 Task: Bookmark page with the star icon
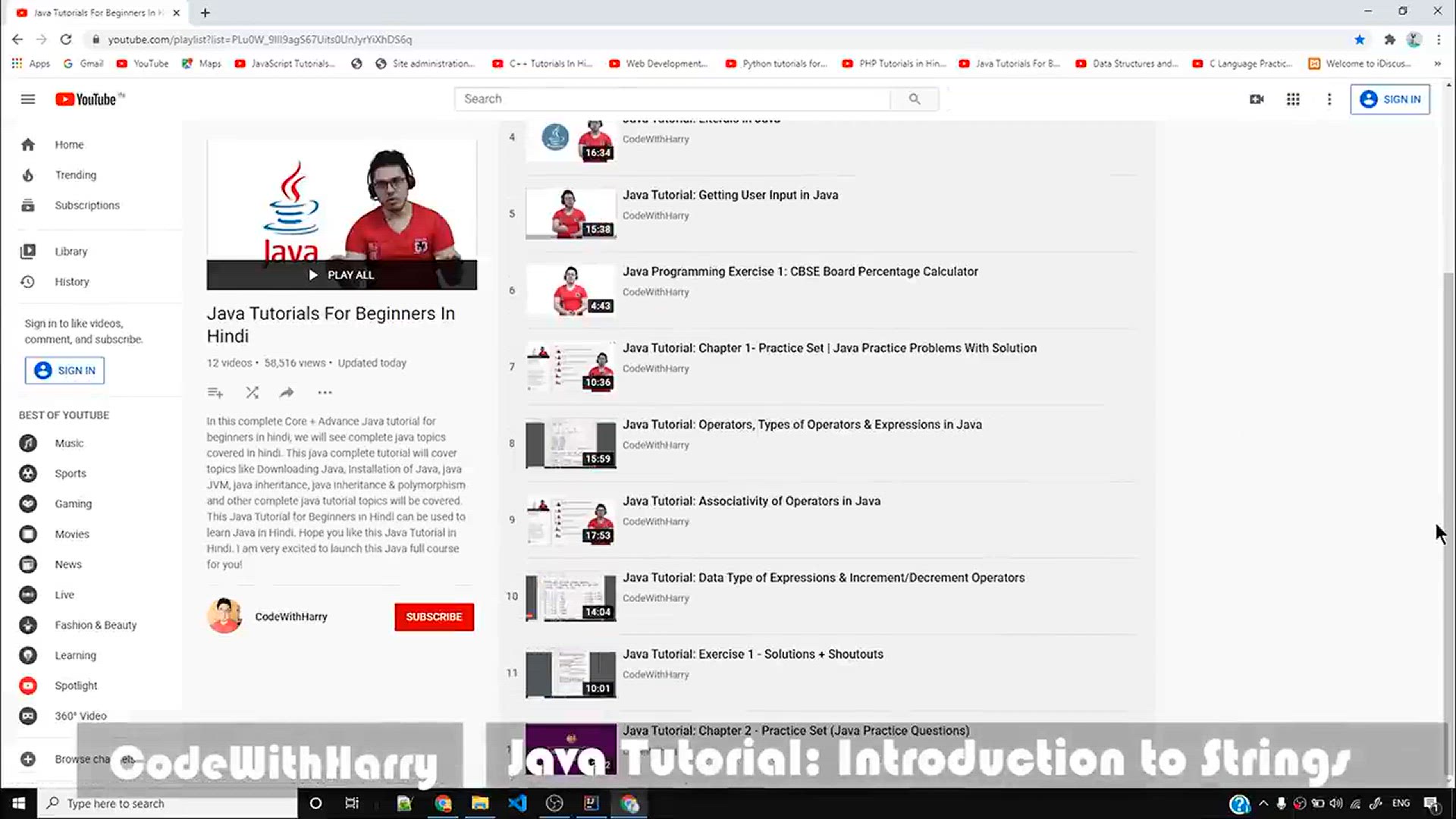tap(1360, 39)
